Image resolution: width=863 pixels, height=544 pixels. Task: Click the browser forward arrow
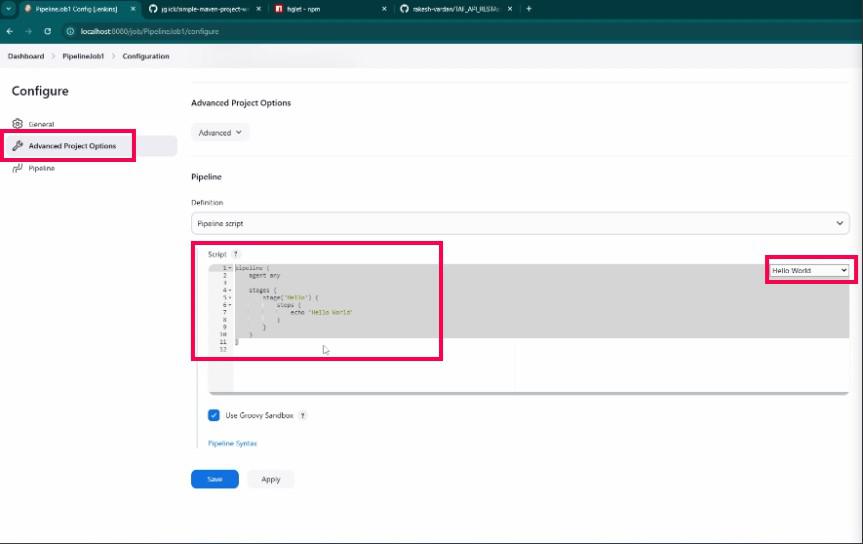(x=29, y=31)
